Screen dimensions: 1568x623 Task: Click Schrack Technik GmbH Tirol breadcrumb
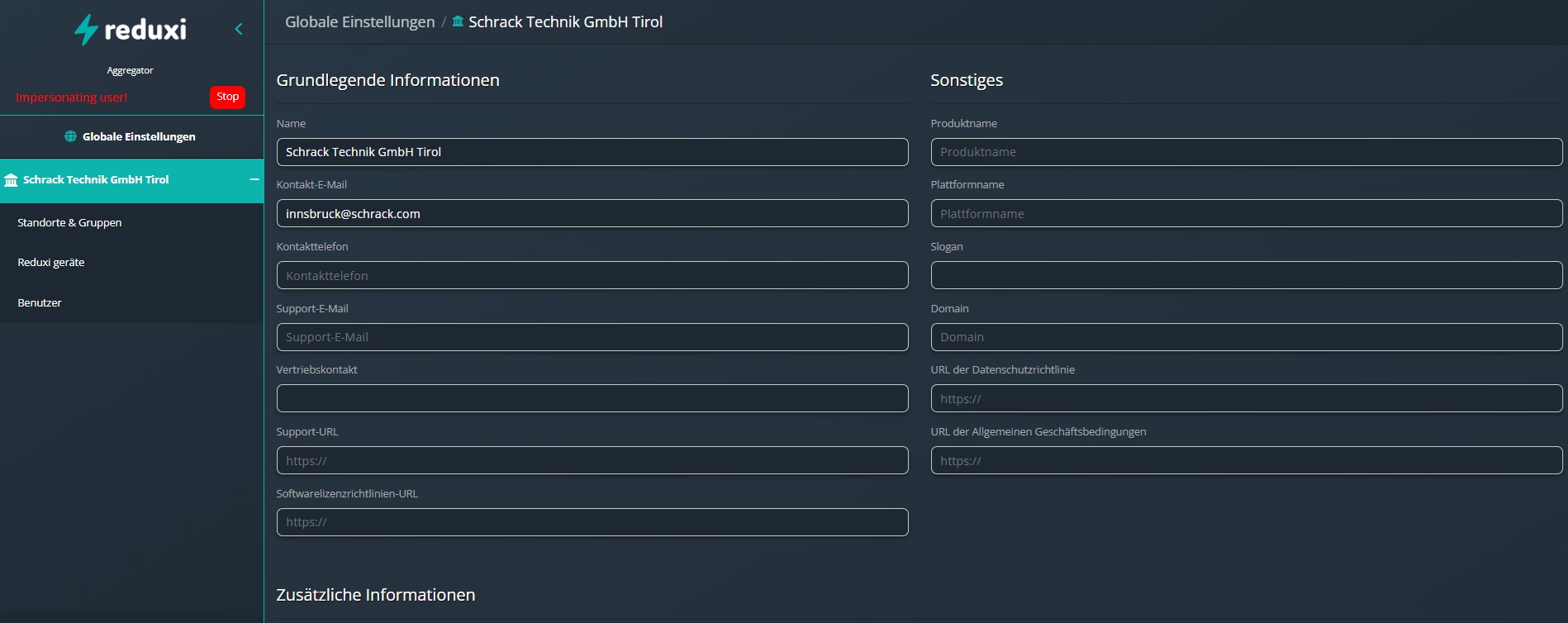pyautogui.click(x=565, y=21)
